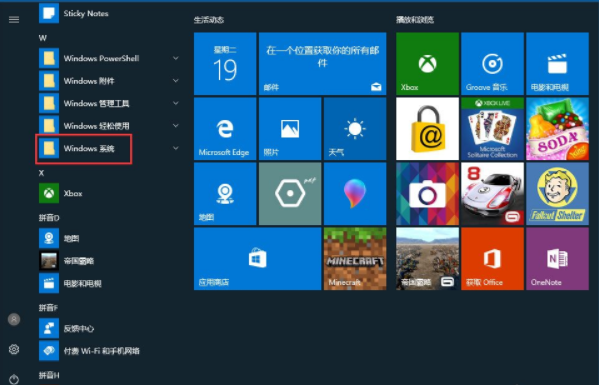Open the 天气 weather tile

[x=355, y=129]
